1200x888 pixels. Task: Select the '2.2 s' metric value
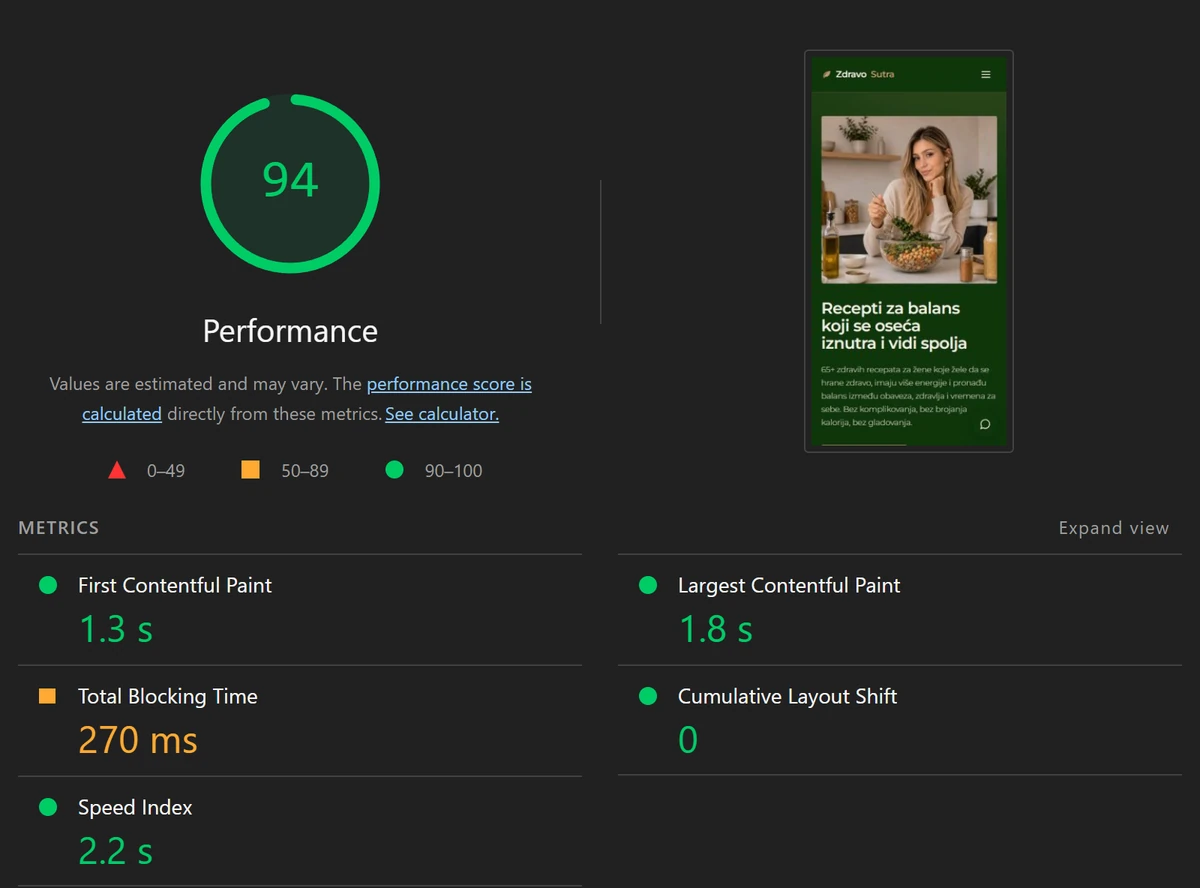point(116,851)
